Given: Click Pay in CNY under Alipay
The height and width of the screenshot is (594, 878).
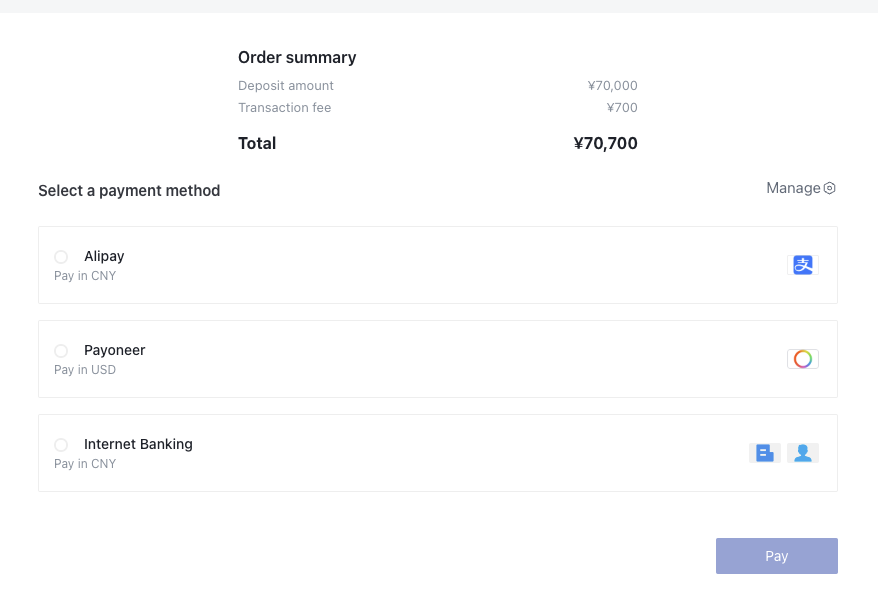Looking at the screenshot, I should [85, 276].
